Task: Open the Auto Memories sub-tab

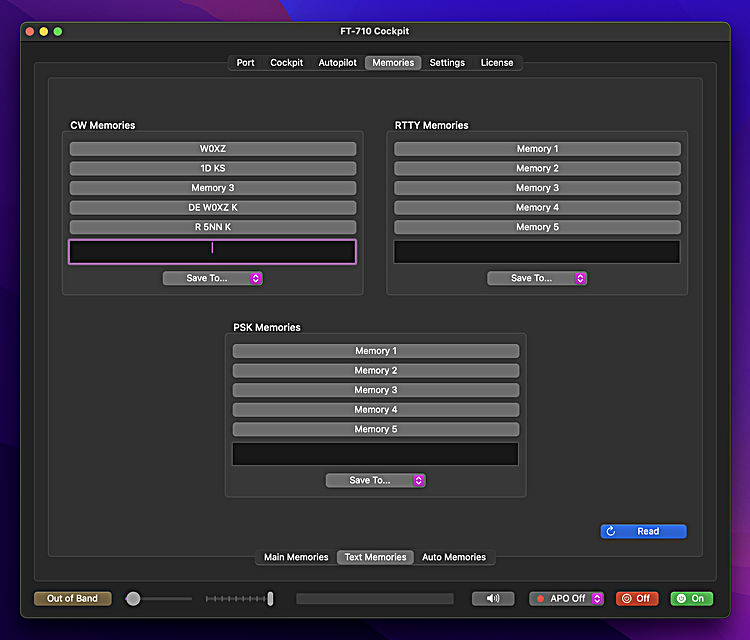Action: tap(454, 557)
